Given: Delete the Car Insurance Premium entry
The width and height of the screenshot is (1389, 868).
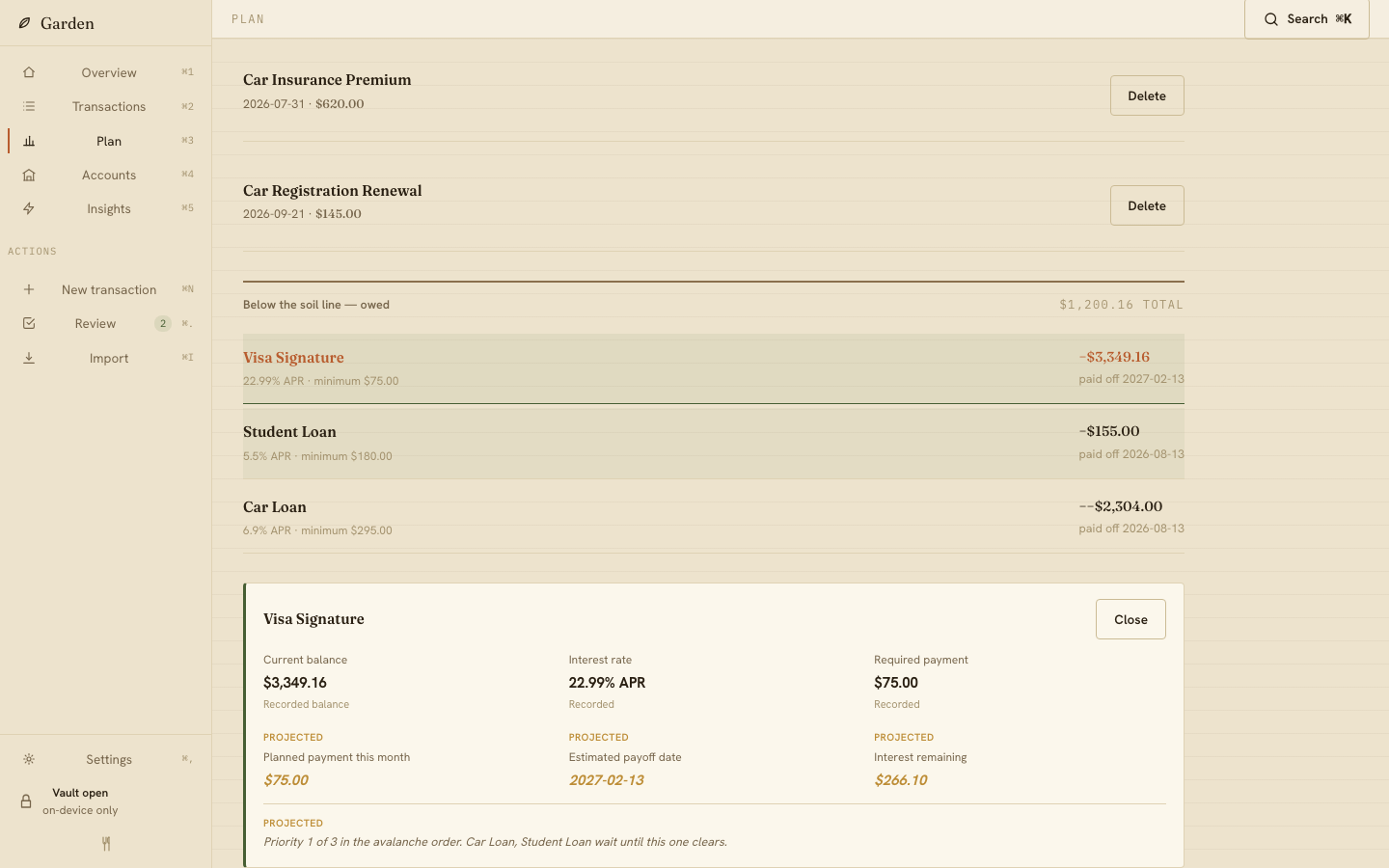Looking at the screenshot, I should point(1147,95).
